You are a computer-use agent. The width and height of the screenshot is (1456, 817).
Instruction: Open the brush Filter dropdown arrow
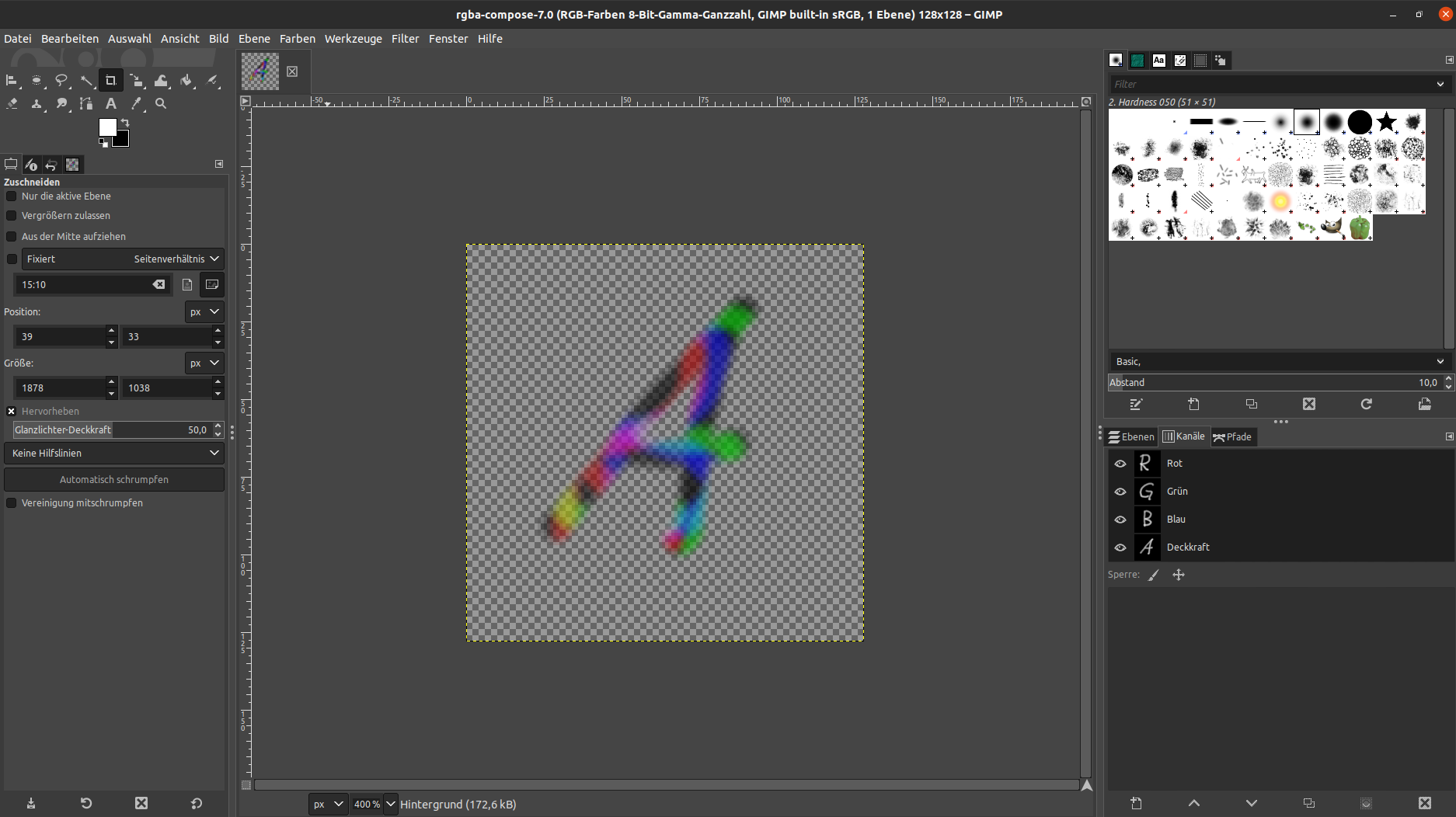1440,84
